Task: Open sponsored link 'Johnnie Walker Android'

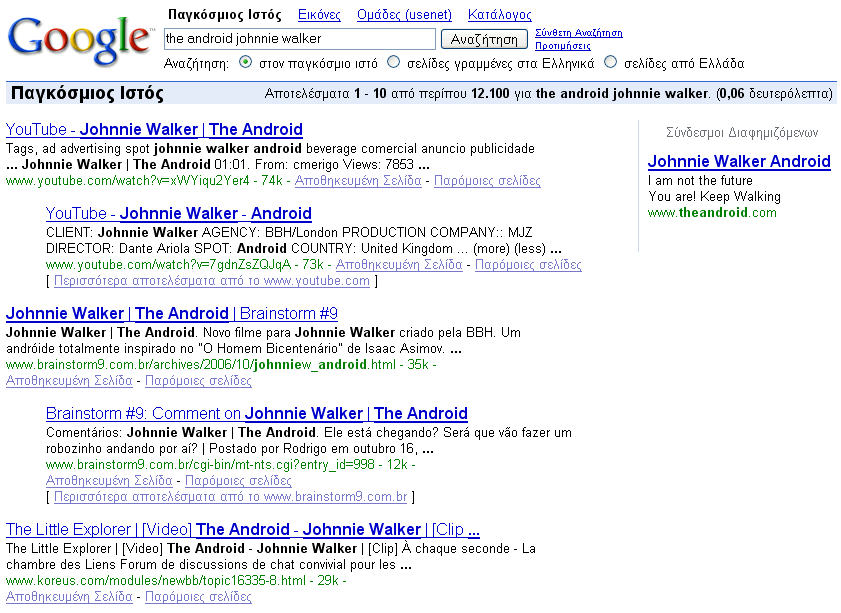Action: click(739, 161)
